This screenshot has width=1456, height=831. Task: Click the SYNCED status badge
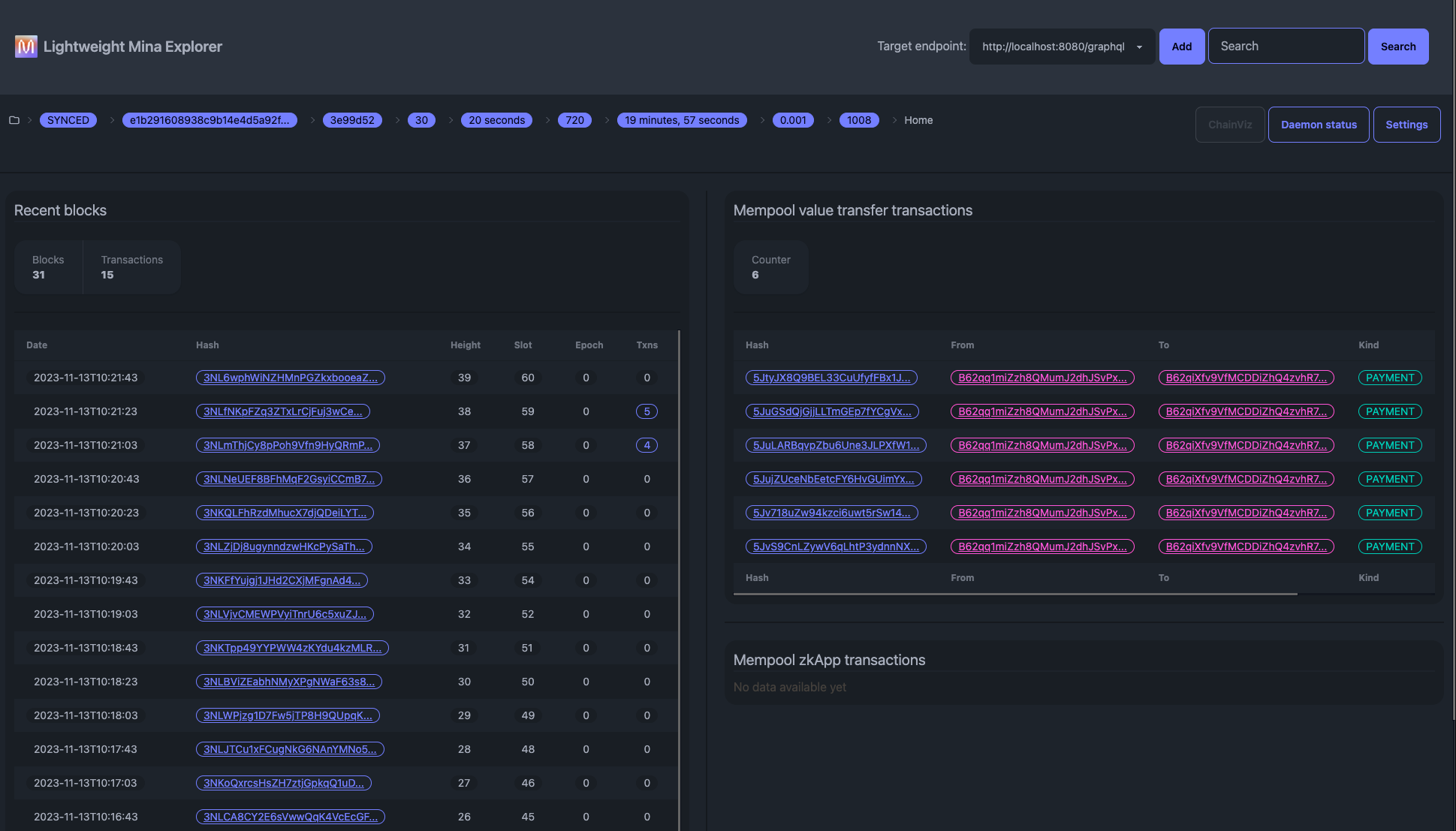pyautogui.click(x=68, y=120)
